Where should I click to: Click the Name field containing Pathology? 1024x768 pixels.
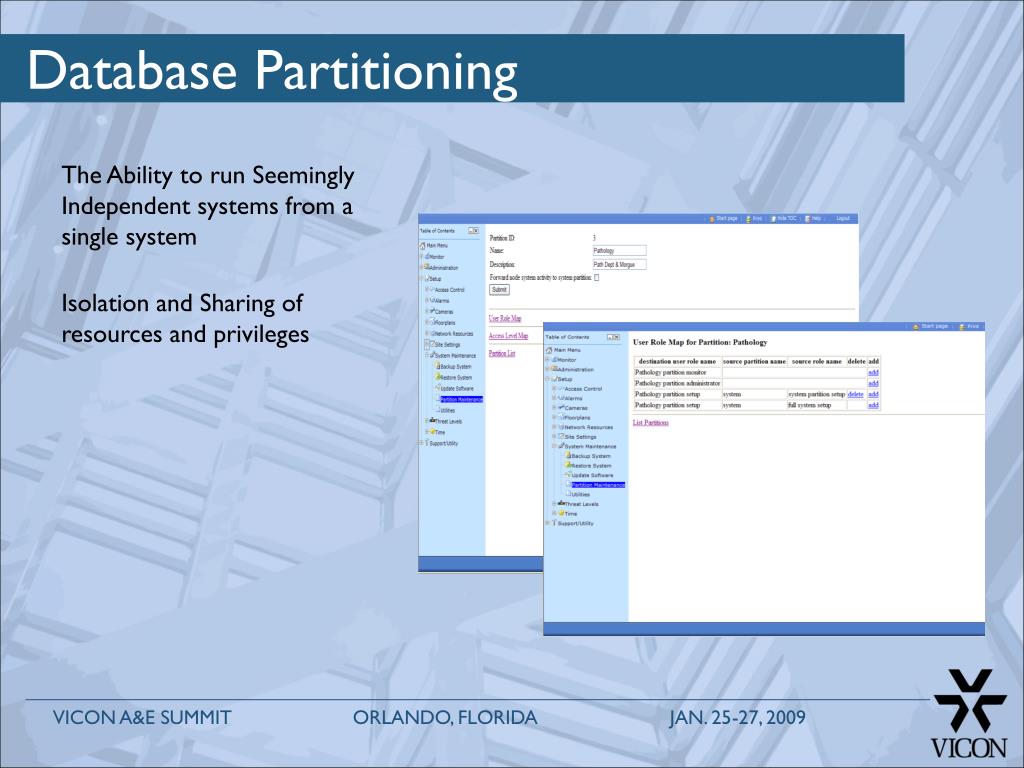point(620,250)
